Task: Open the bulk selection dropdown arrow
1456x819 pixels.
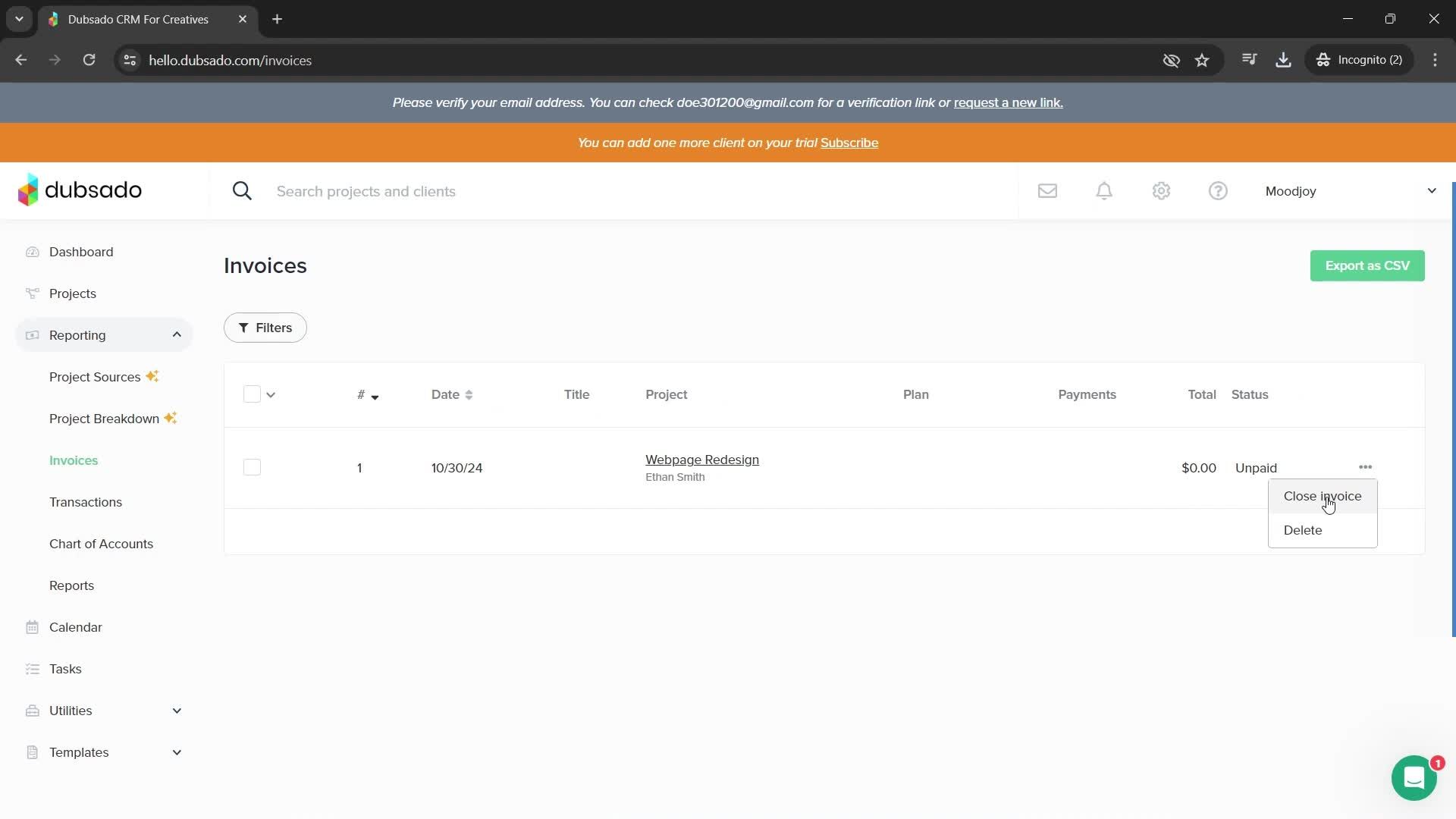Action: [x=271, y=394]
